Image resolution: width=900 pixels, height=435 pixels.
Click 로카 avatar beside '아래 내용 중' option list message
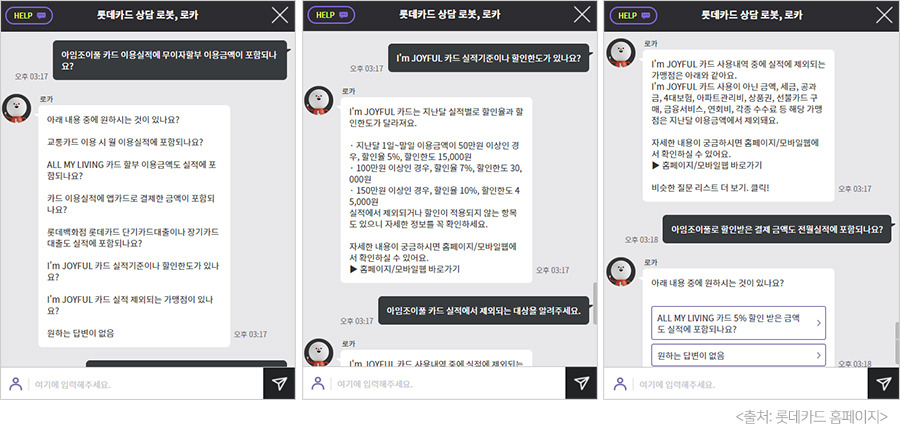[17, 108]
